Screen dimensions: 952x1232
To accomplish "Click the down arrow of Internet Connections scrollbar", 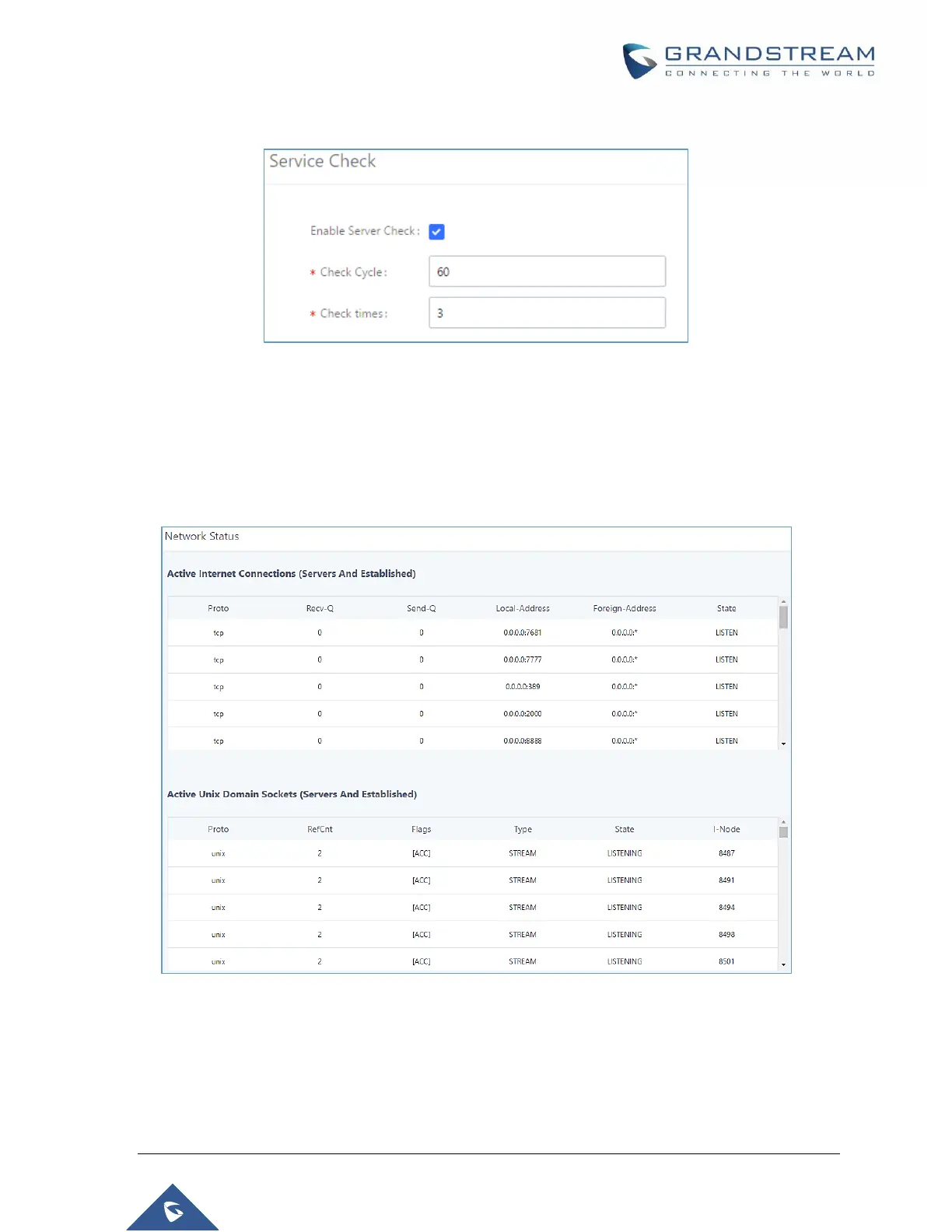I will pyautogui.click(x=783, y=744).
